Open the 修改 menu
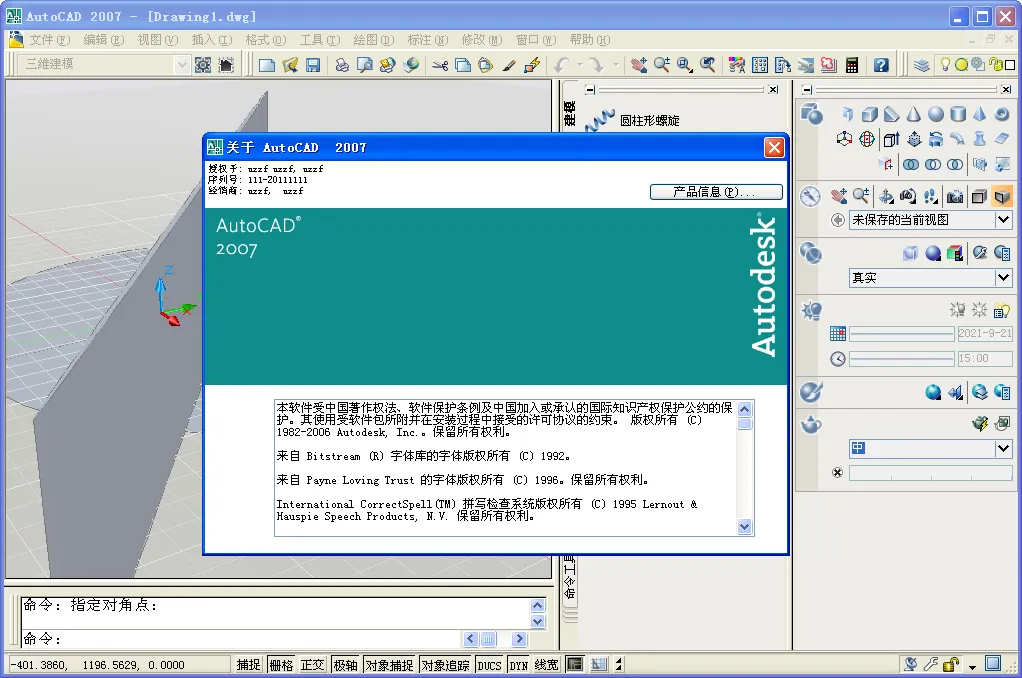 click(x=480, y=40)
